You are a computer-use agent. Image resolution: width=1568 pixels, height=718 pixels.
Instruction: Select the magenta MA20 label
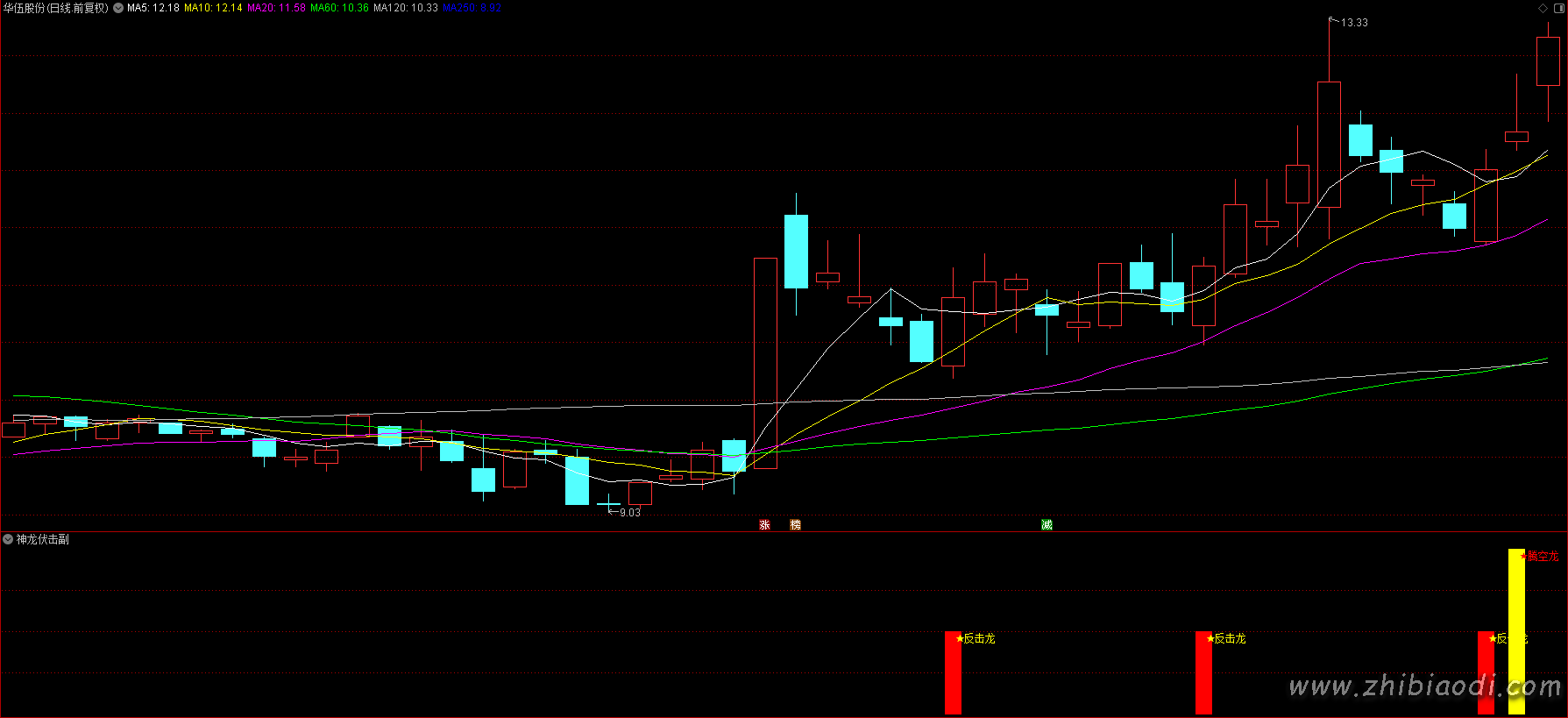[x=276, y=8]
